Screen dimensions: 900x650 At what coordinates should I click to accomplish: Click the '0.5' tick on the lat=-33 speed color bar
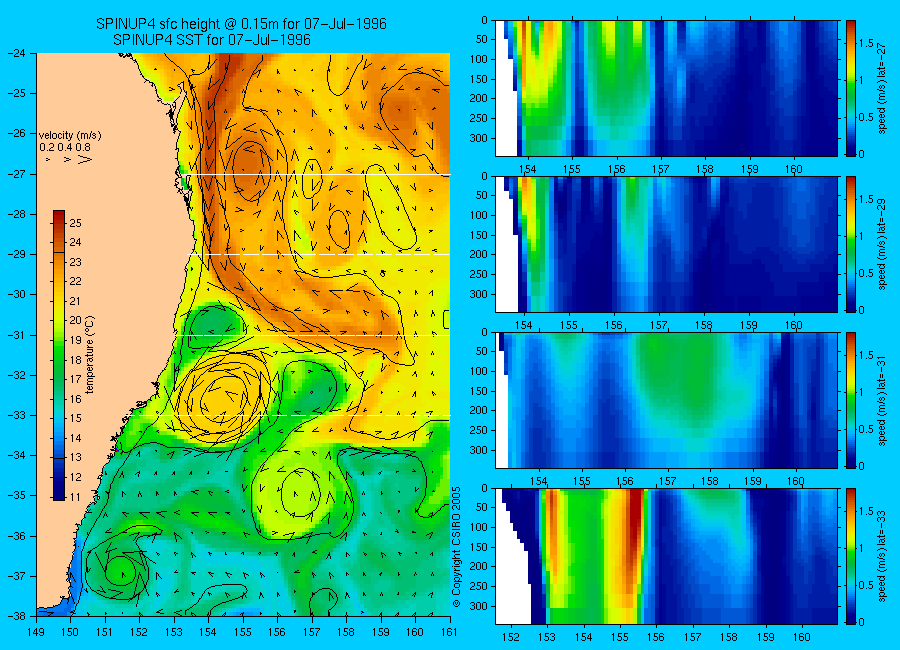(x=867, y=585)
